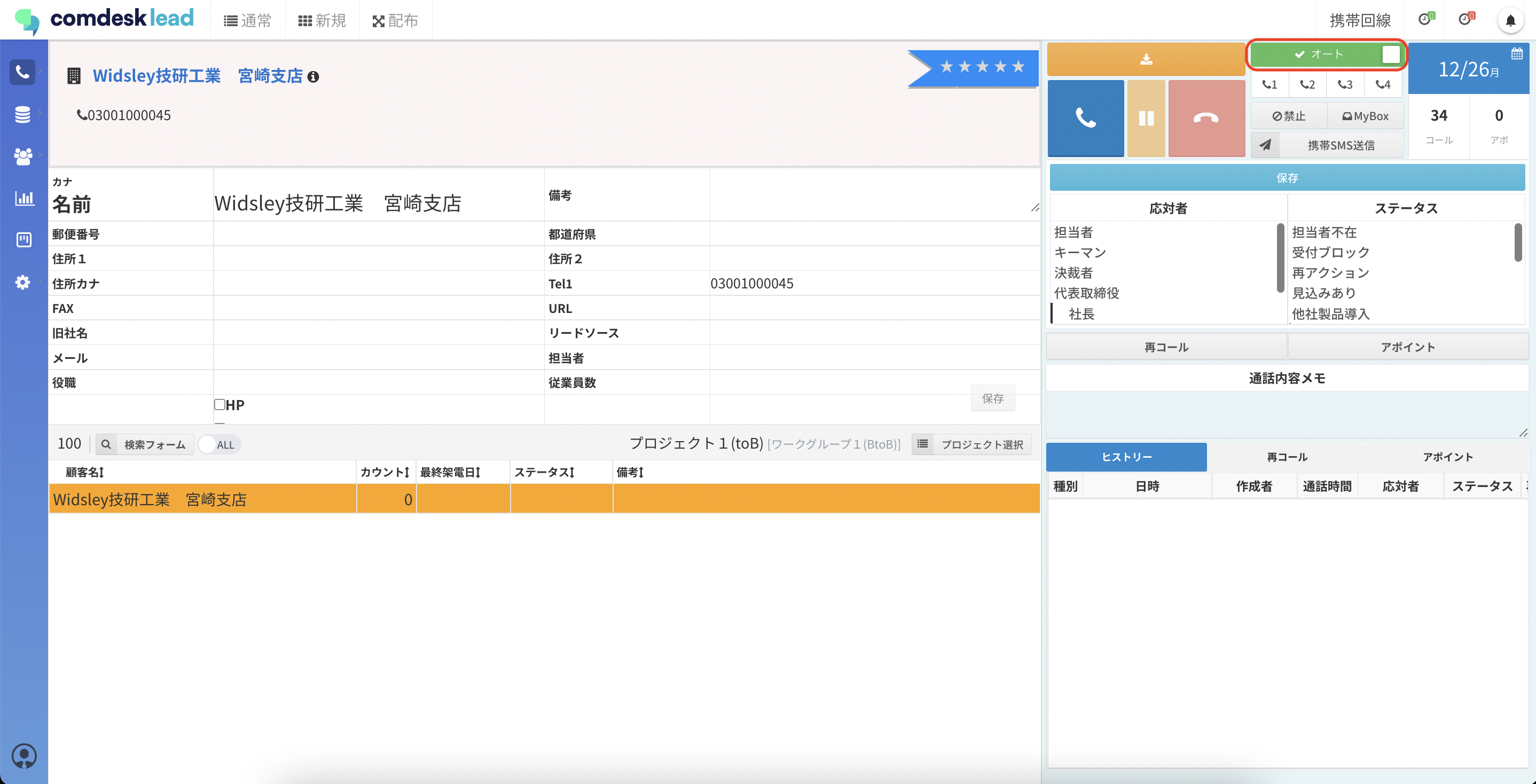Viewport: 1536px width, 784px height.
Task: Open the プロジェクト選択 selector
Action: point(972,445)
